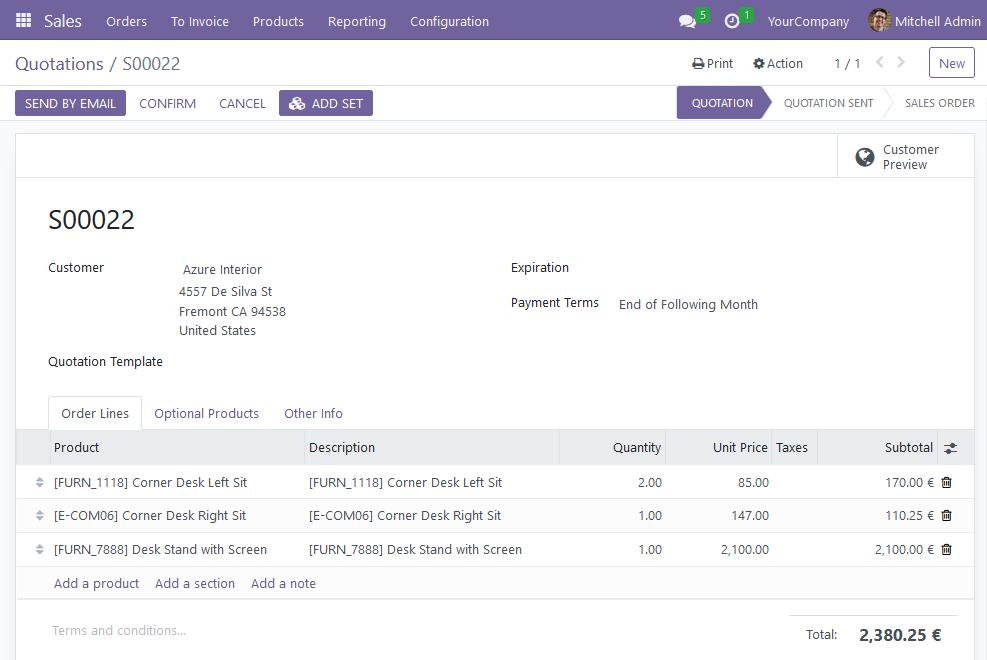Open the activities clock icon
The height and width of the screenshot is (660, 987).
tap(731, 21)
